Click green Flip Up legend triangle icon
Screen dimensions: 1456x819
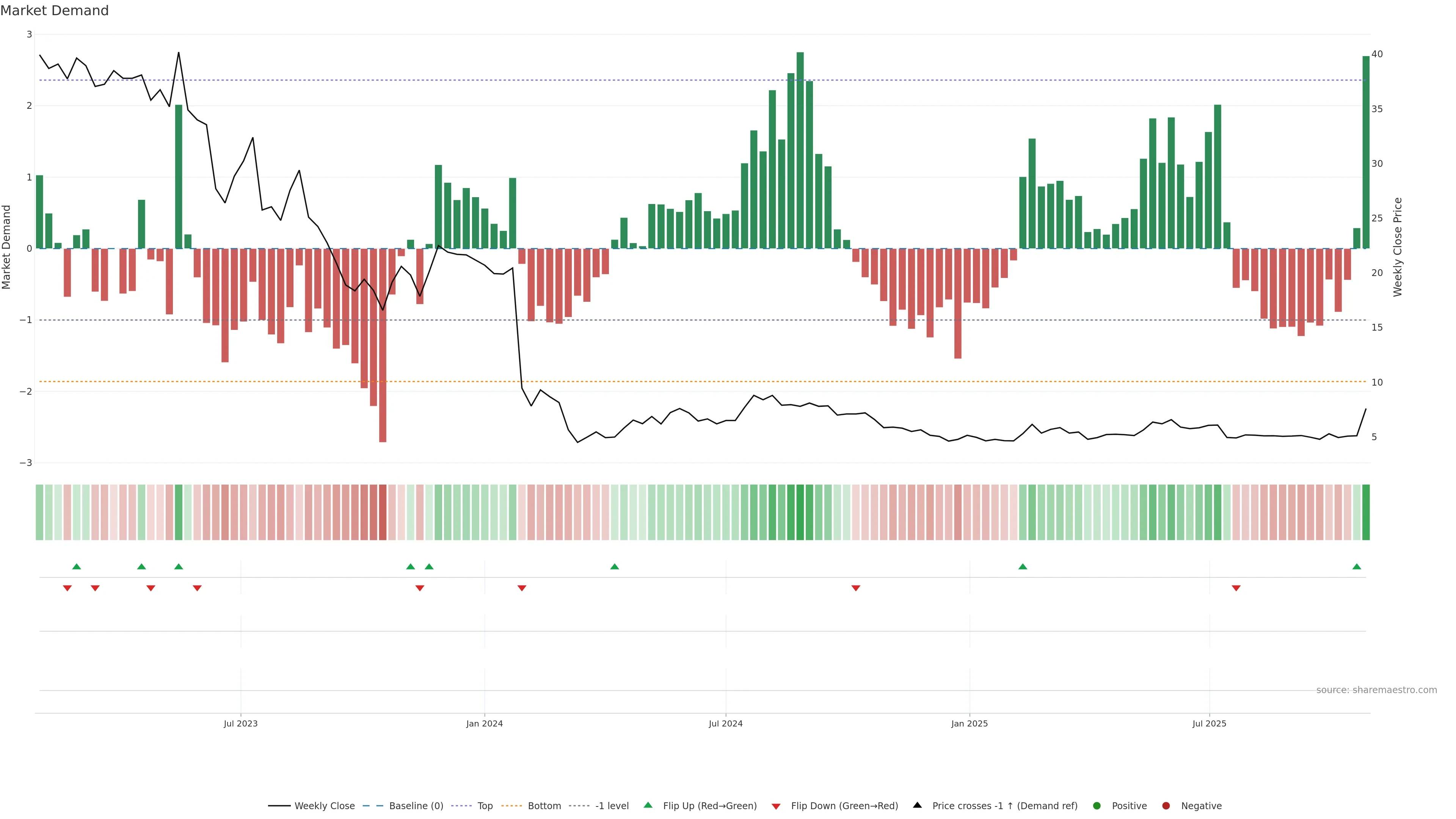coord(648,805)
